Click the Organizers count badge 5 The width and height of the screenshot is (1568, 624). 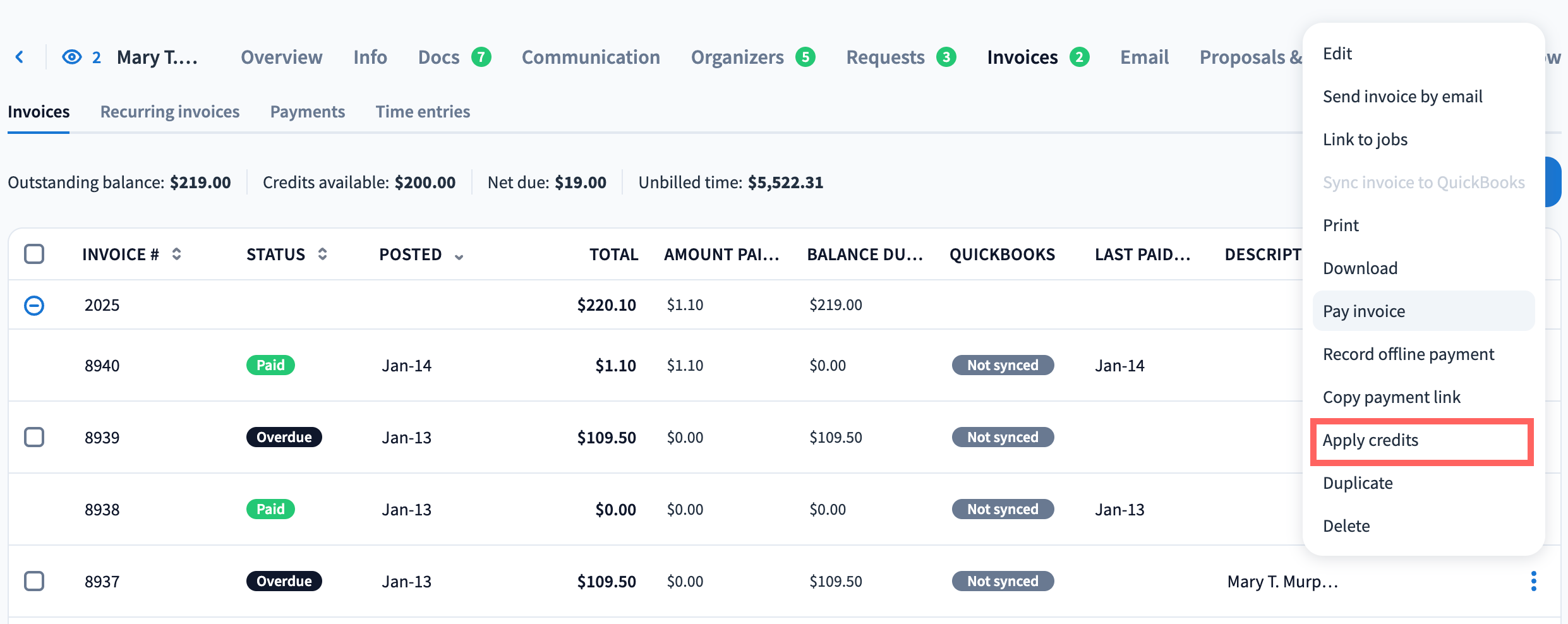click(x=805, y=57)
